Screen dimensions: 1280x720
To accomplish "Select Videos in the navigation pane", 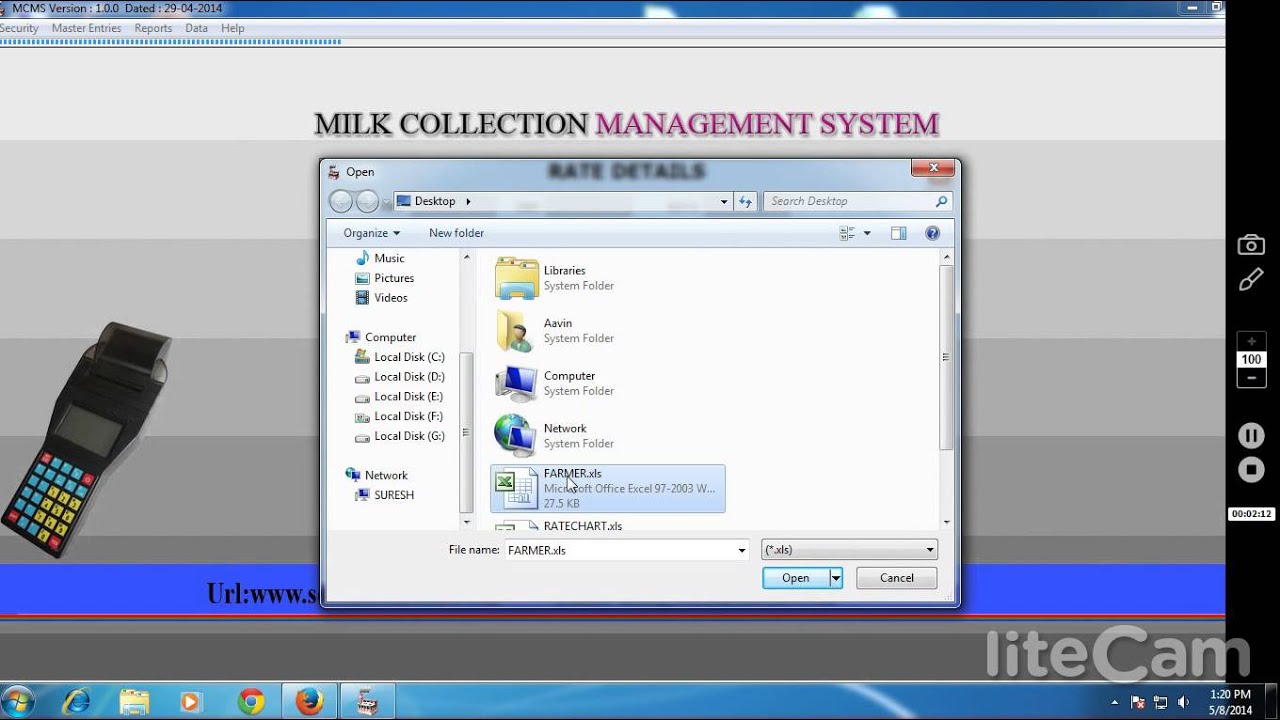I will pyautogui.click(x=381, y=298).
